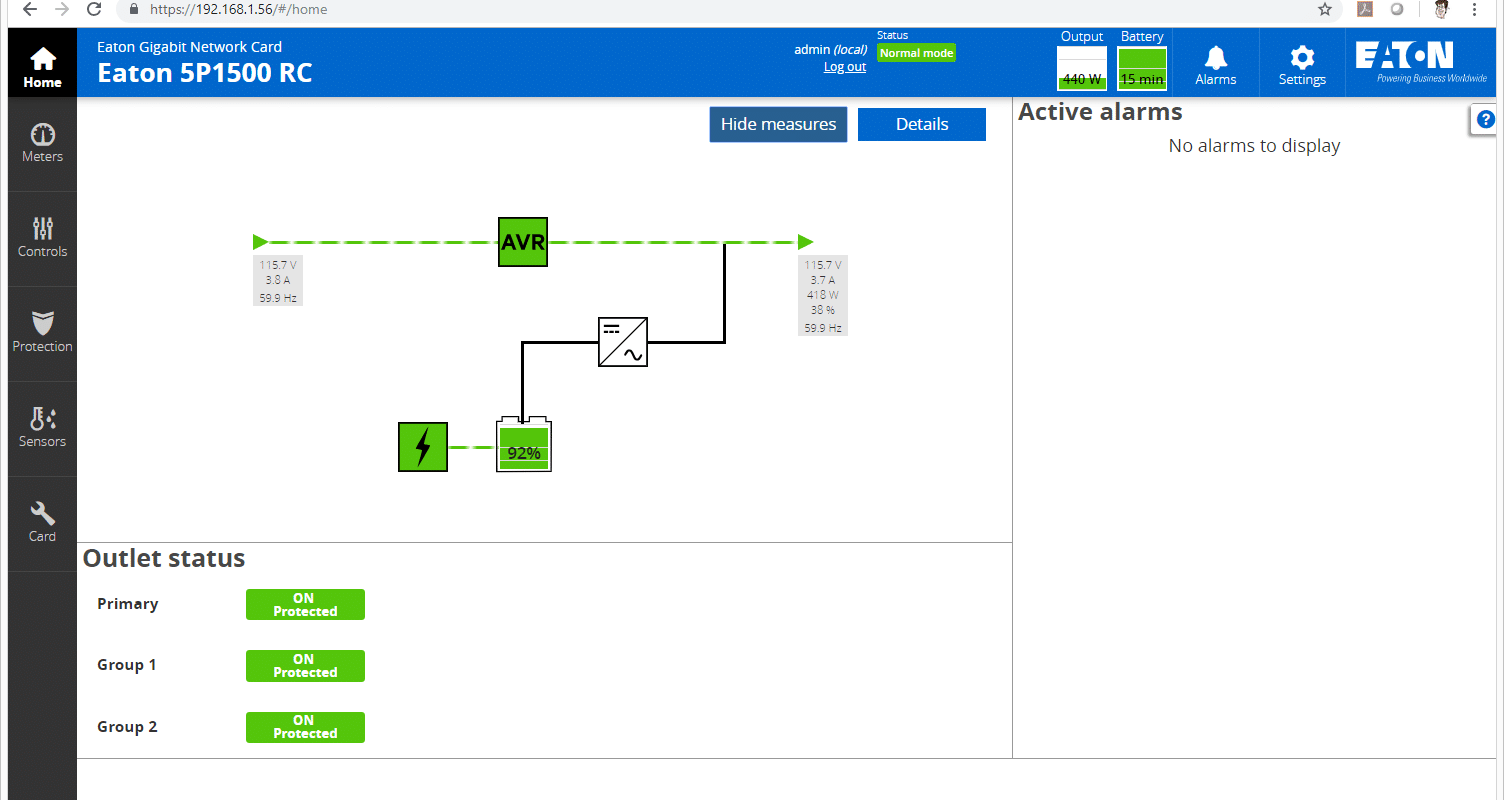Click Eaton Gigabit Network Card text
1504x800 pixels.
pyautogui.click(x=190, y=46)
